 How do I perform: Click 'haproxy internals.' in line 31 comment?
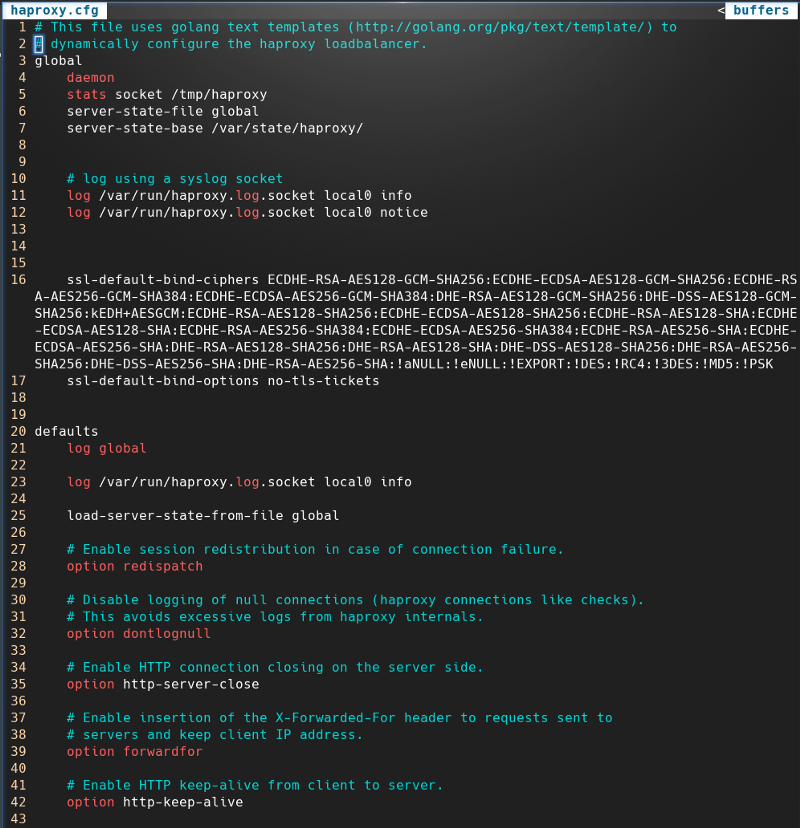[412, 617]
